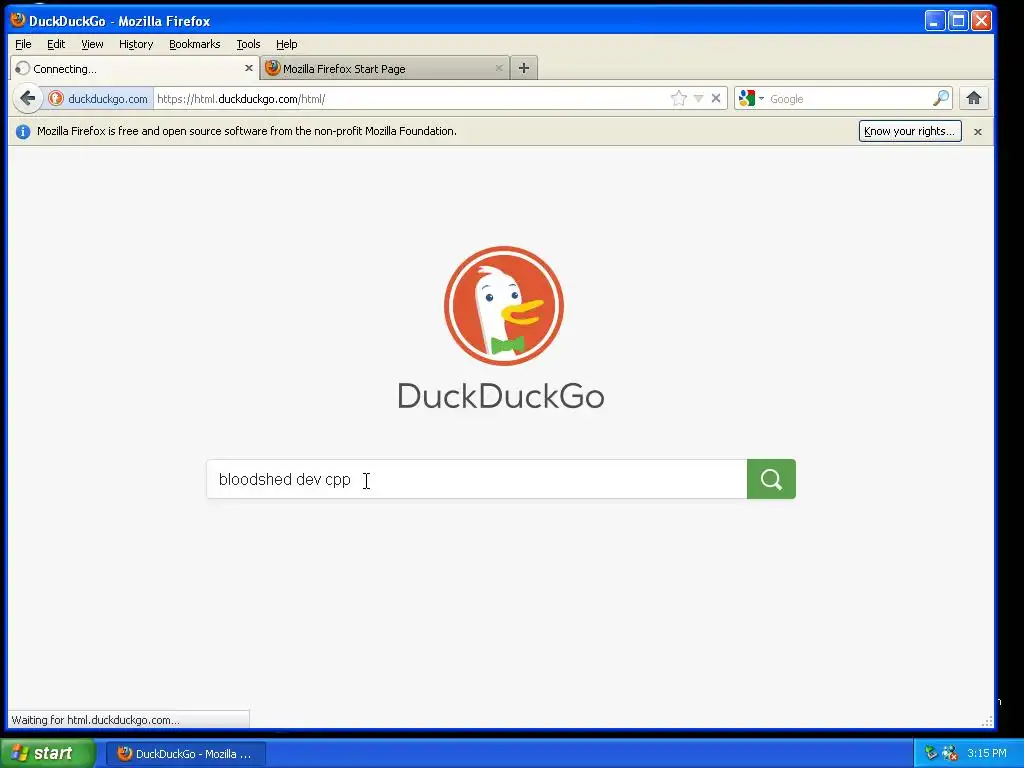Maximize the Firefox window
The image size is (1024, 768).
pyautogui.click(x=958, y=21)
